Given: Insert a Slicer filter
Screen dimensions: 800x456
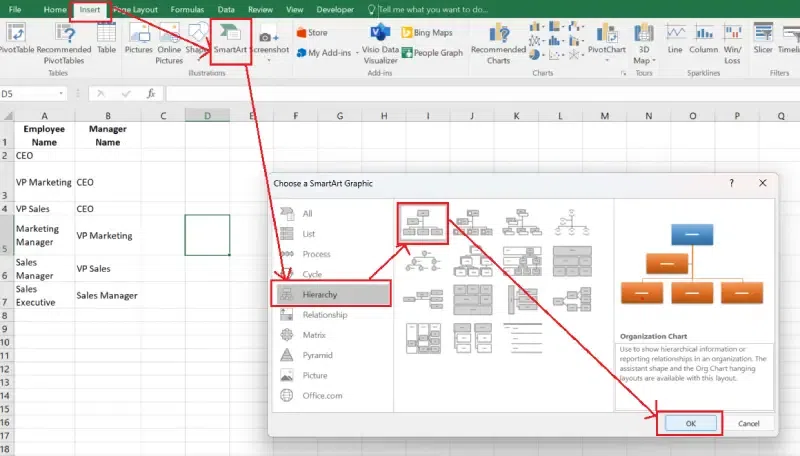Looking at the screenshot, I should pos(763,39).
